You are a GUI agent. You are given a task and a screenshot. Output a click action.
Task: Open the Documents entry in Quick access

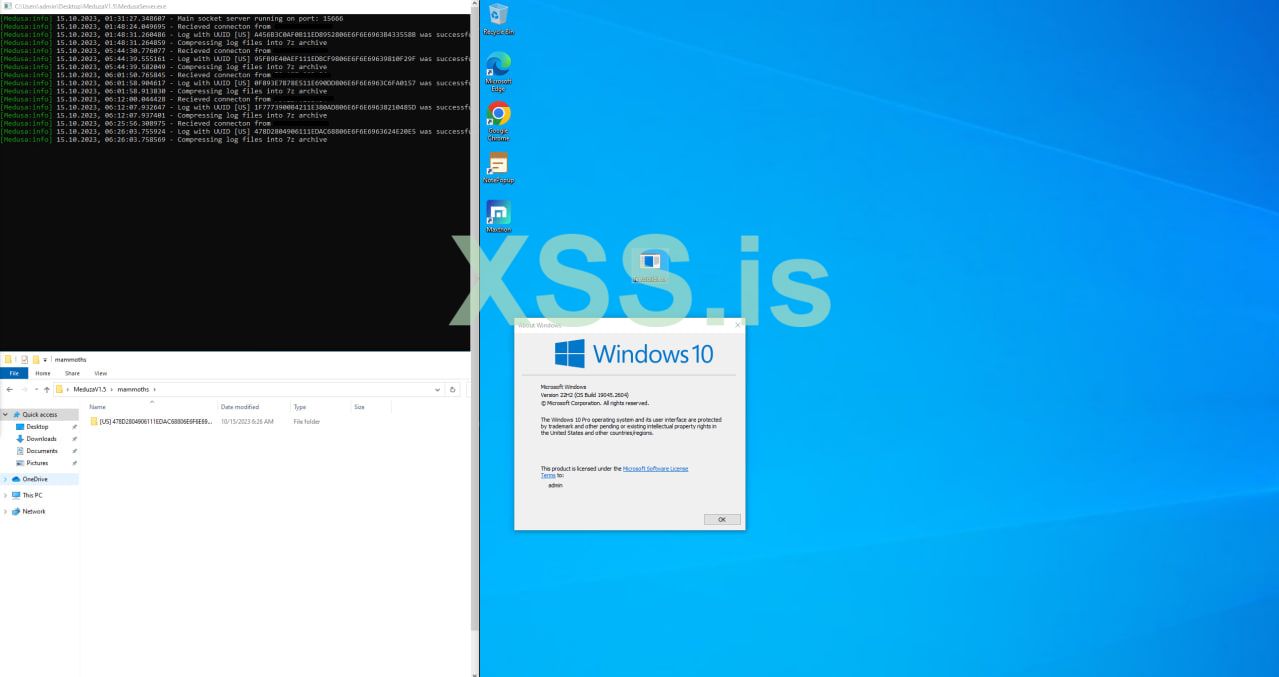pos(40,450)
